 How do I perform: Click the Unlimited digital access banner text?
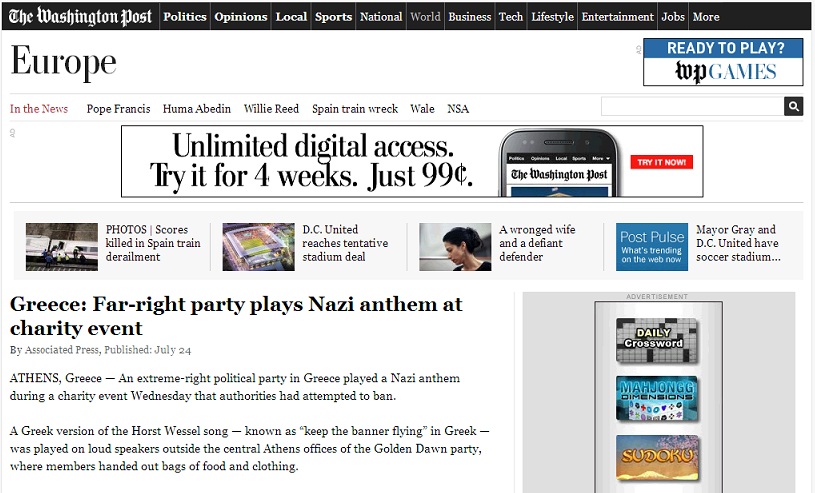pyautogui.click(x=312, y=161)
